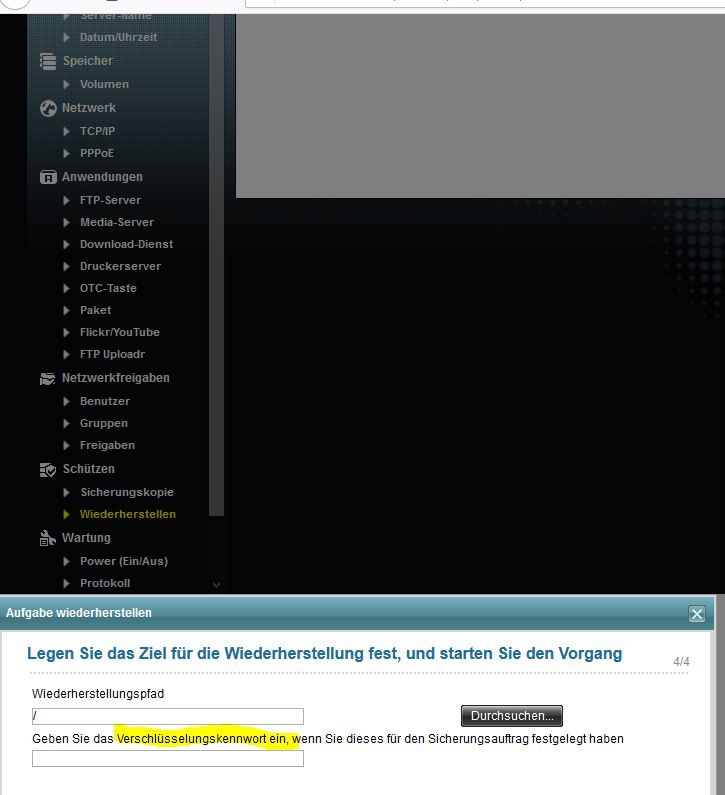Image resolution: width=725 pixels, height=795 pixels.
Task: Expand the Media-Server arrow
Action: click(x=67, y=222)
